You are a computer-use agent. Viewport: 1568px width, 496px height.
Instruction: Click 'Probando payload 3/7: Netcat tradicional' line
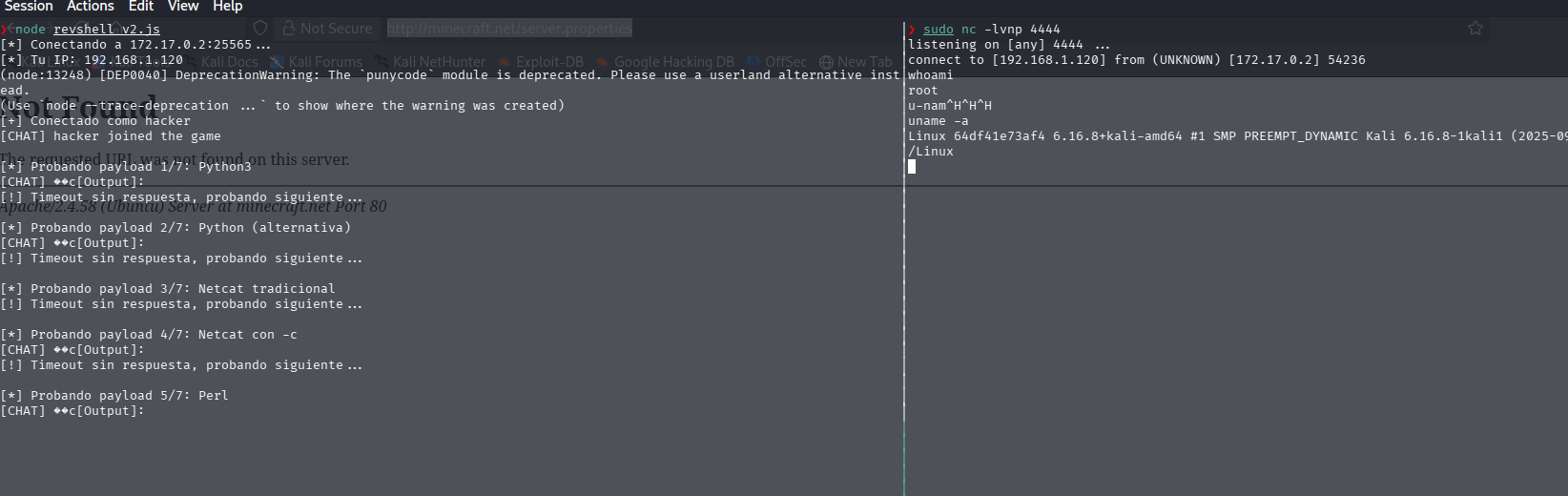point(168,289)
